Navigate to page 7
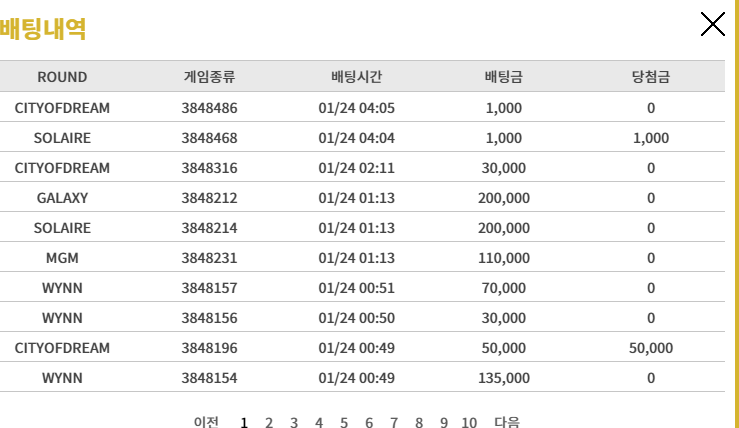The width and height of the screenshot is (739, 428). pos(394,422)
